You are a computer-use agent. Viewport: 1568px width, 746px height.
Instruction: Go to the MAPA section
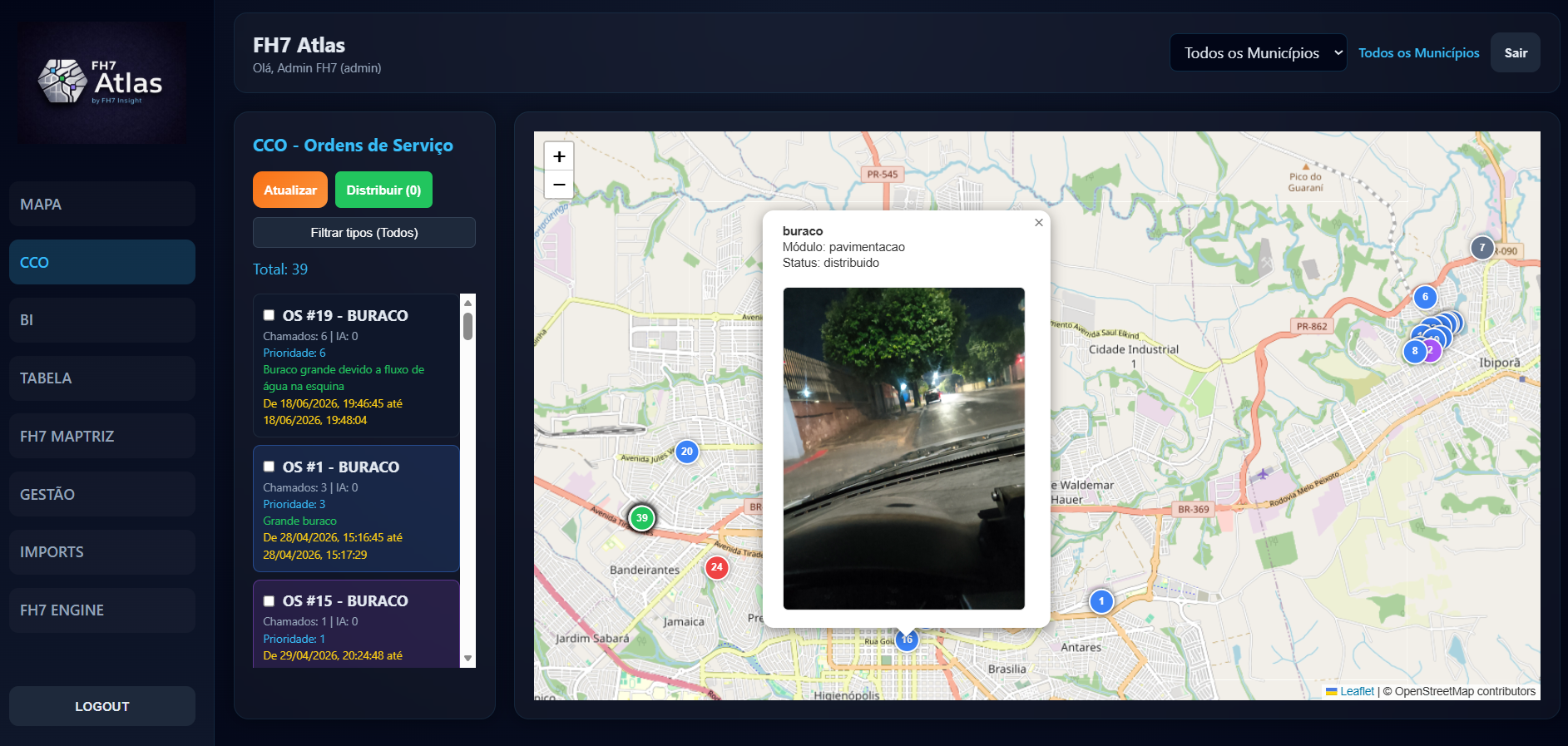coord(102,204)
